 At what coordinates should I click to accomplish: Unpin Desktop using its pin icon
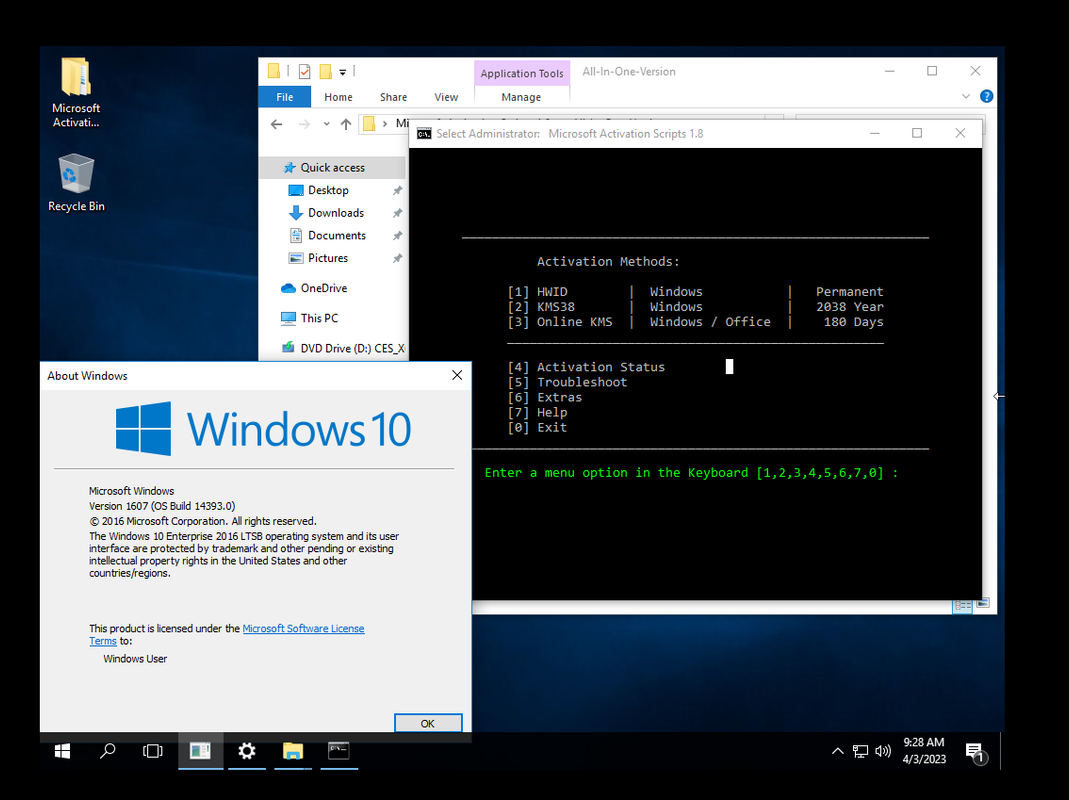point(397,190)
